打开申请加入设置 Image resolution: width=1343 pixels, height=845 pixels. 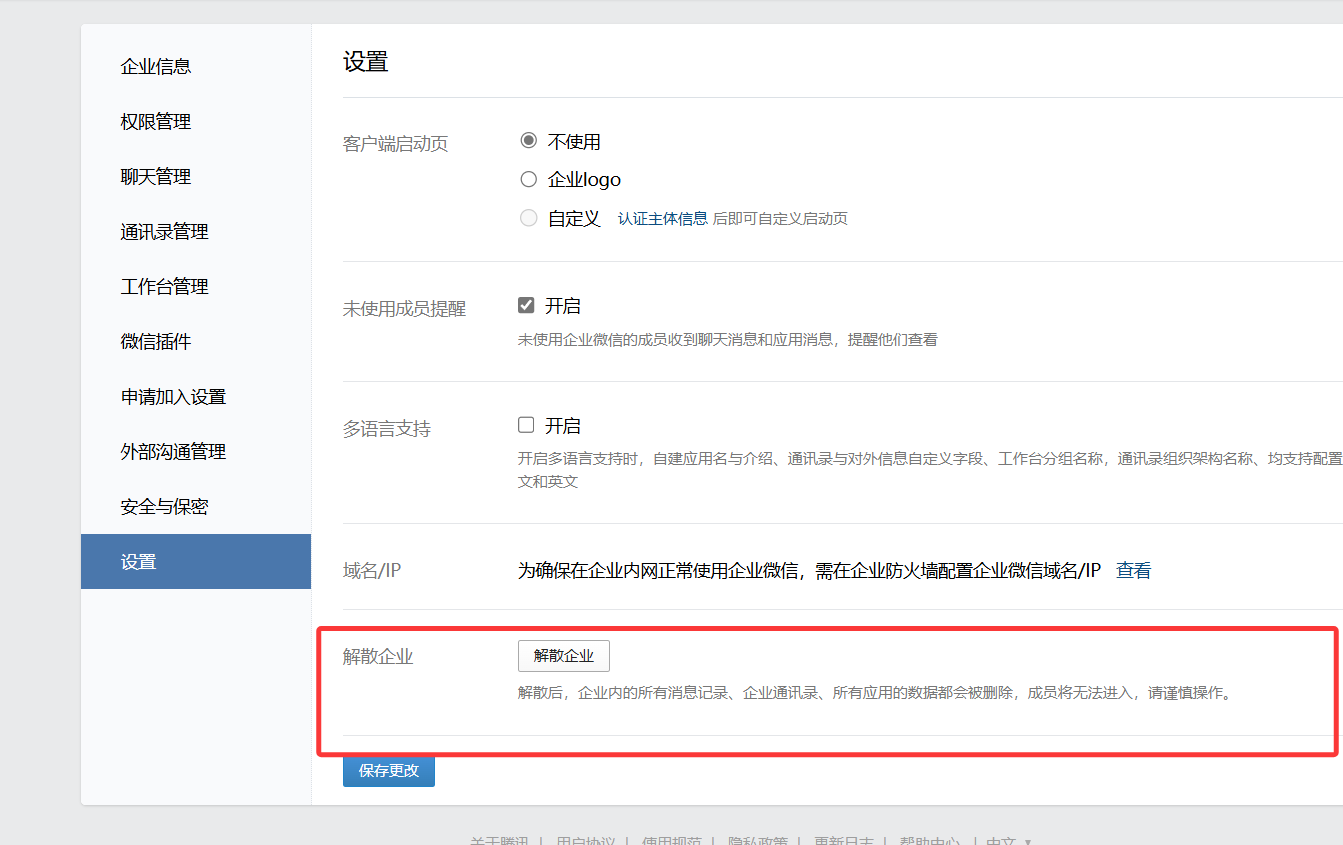[172, 396]
